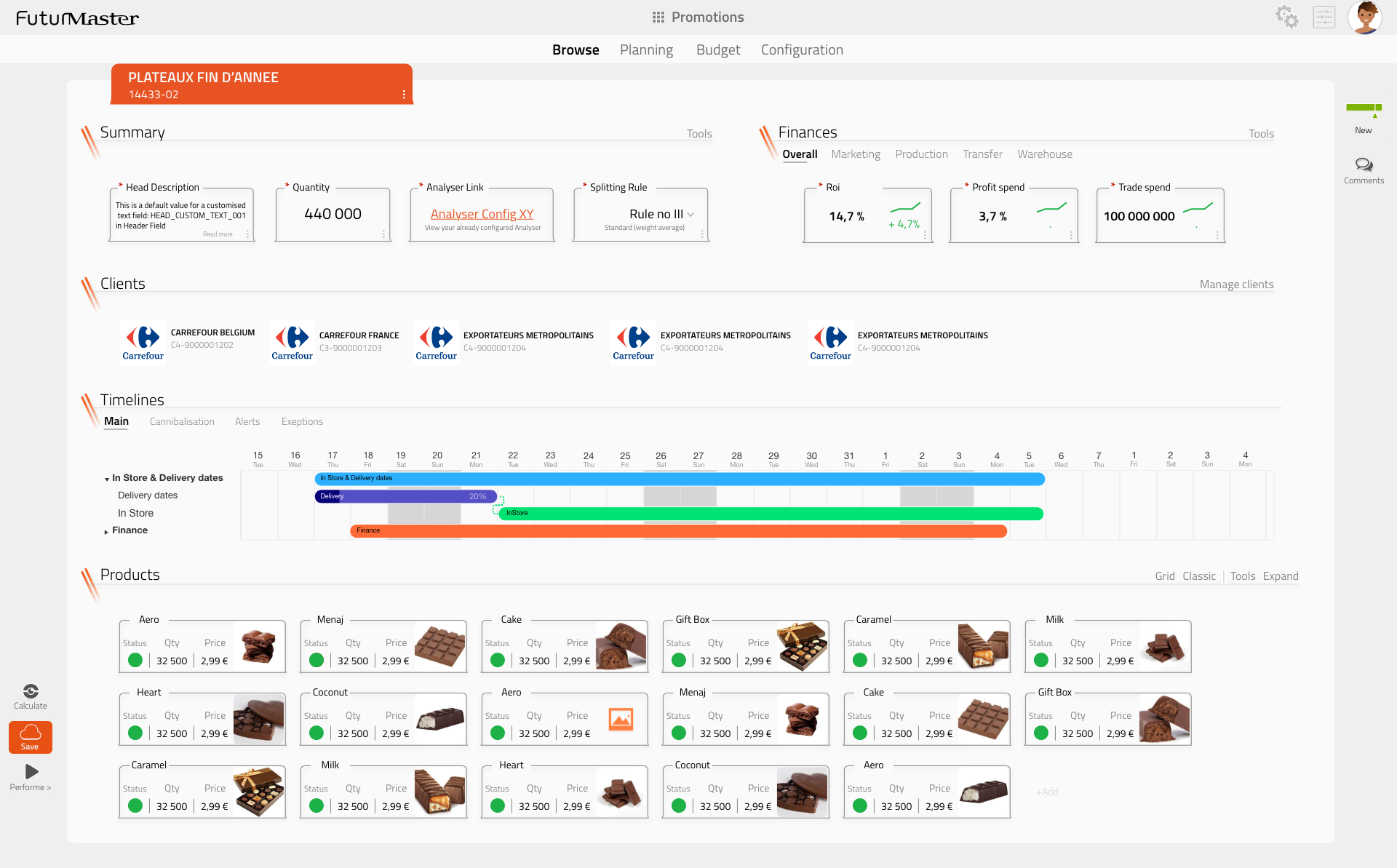Click the orange Save cloud icon
The height and width of the screenshot is (868, 1397).
pyautogui.click(x=30, y=732)
